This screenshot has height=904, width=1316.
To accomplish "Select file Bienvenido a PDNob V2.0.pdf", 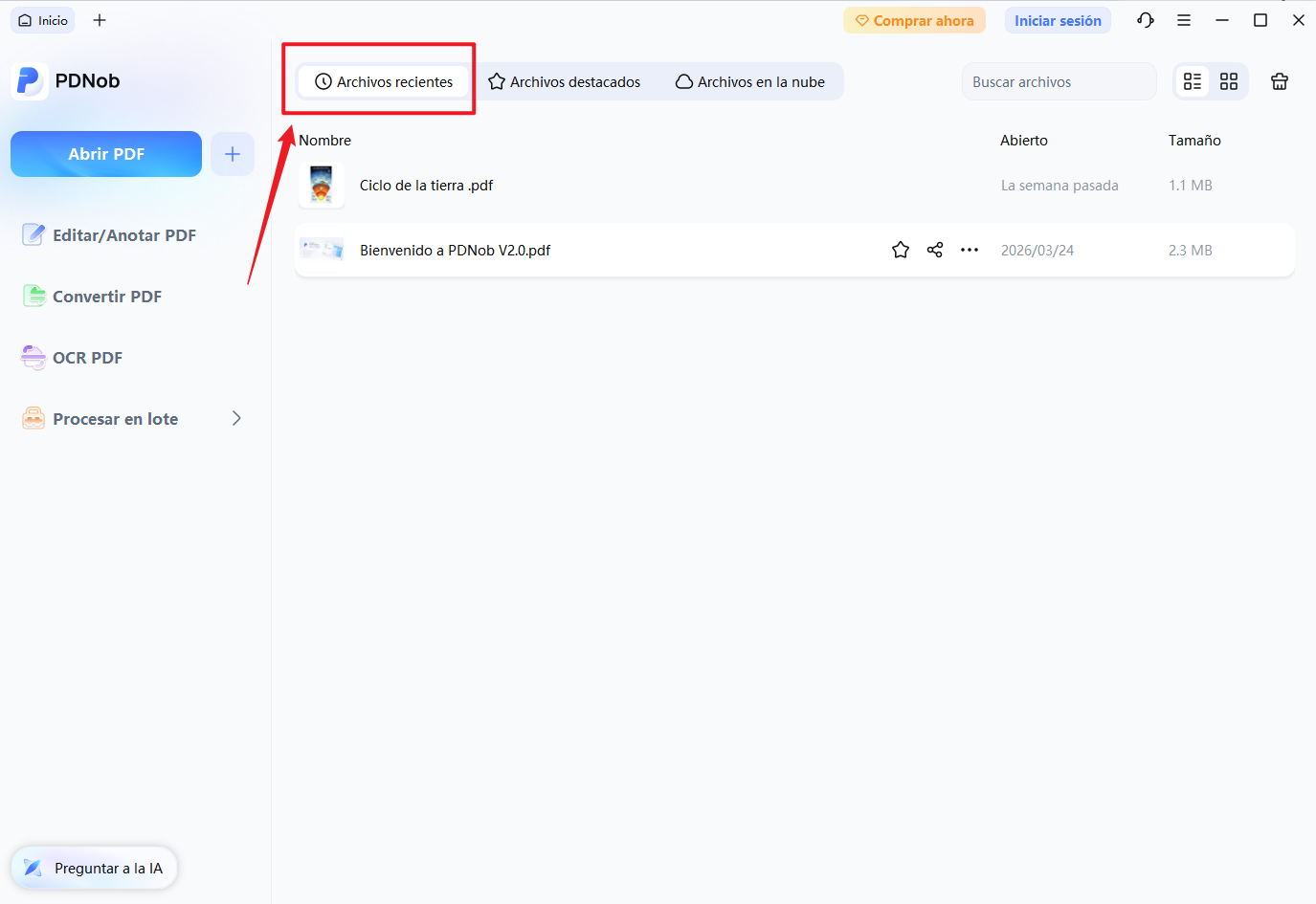I will point(456,250).
